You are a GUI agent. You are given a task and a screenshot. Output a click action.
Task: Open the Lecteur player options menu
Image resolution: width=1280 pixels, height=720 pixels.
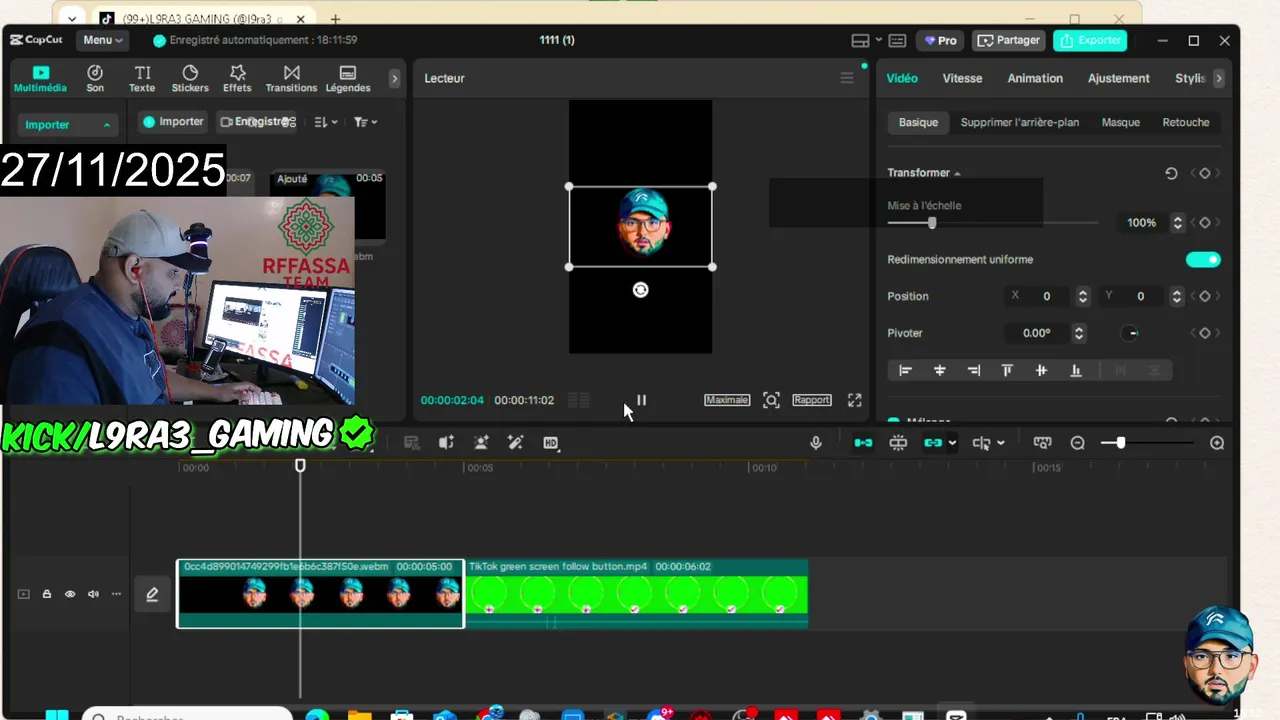847,78
